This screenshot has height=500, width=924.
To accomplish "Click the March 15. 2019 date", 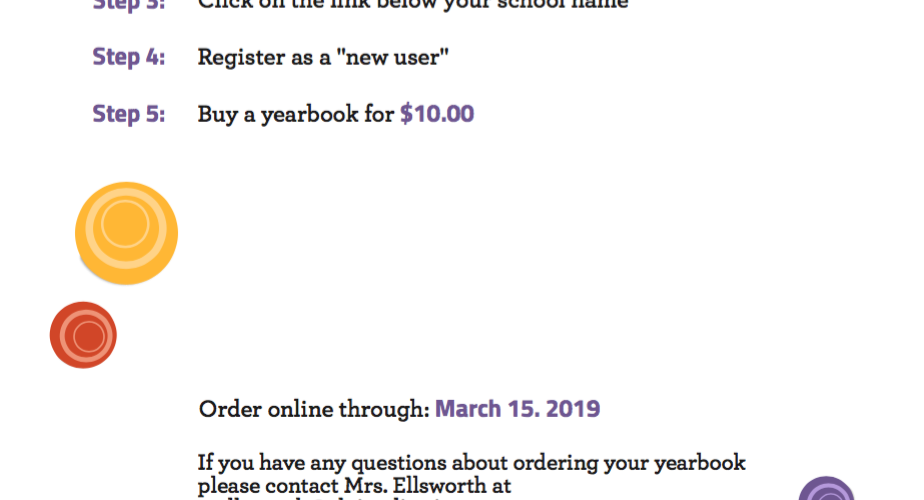I will [x=517, y=409].
